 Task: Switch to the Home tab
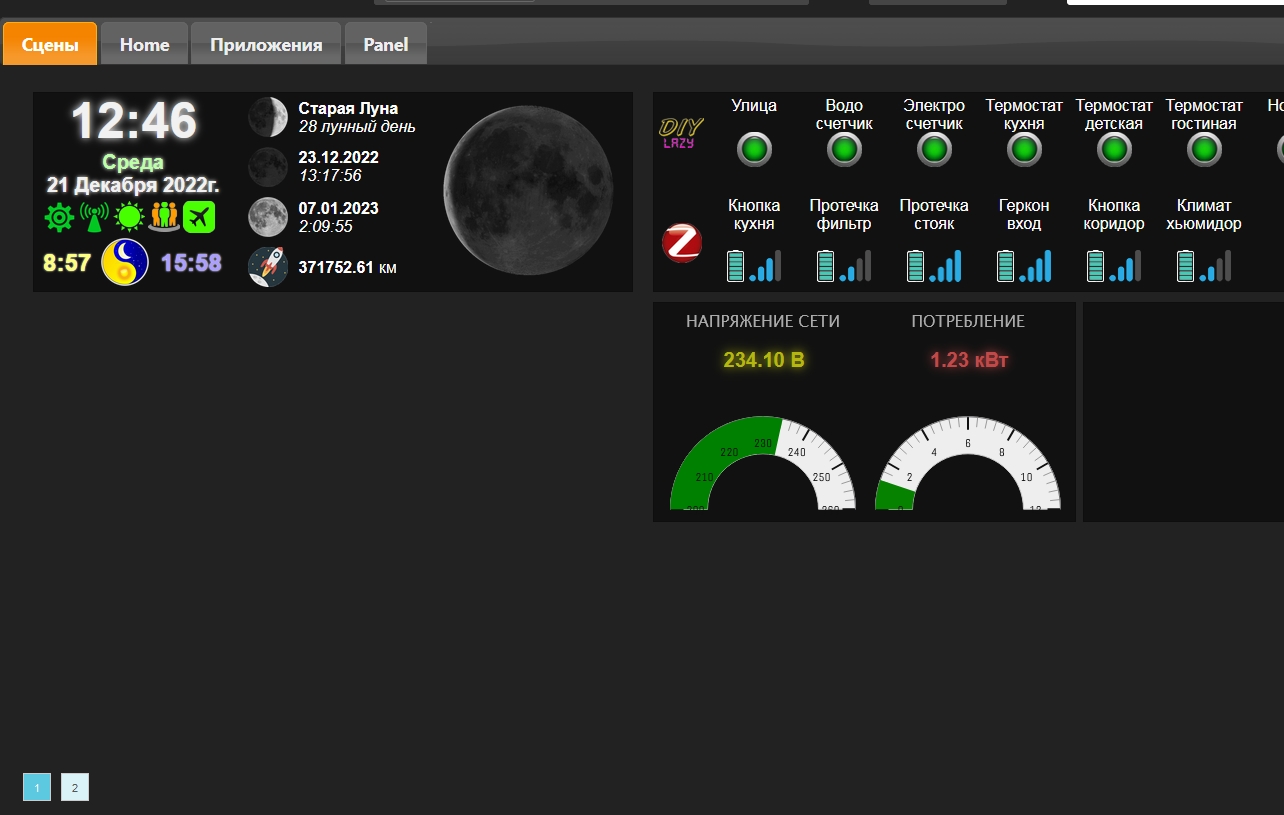(x=143, y=44)
